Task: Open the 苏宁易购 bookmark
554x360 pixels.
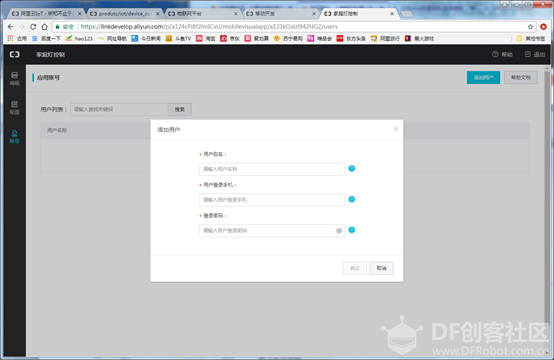Action: pos(288,39)
